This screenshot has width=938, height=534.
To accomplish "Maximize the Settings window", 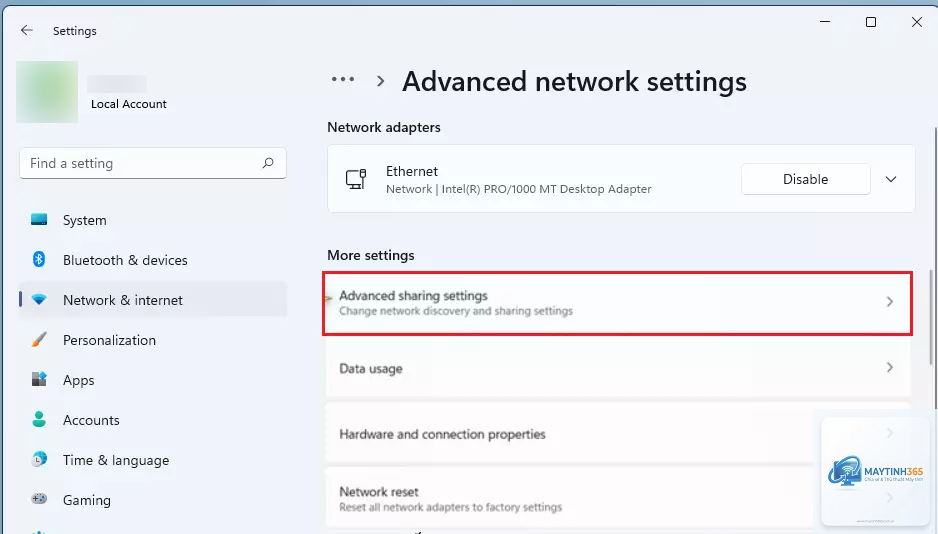I will tap(871, 22).
